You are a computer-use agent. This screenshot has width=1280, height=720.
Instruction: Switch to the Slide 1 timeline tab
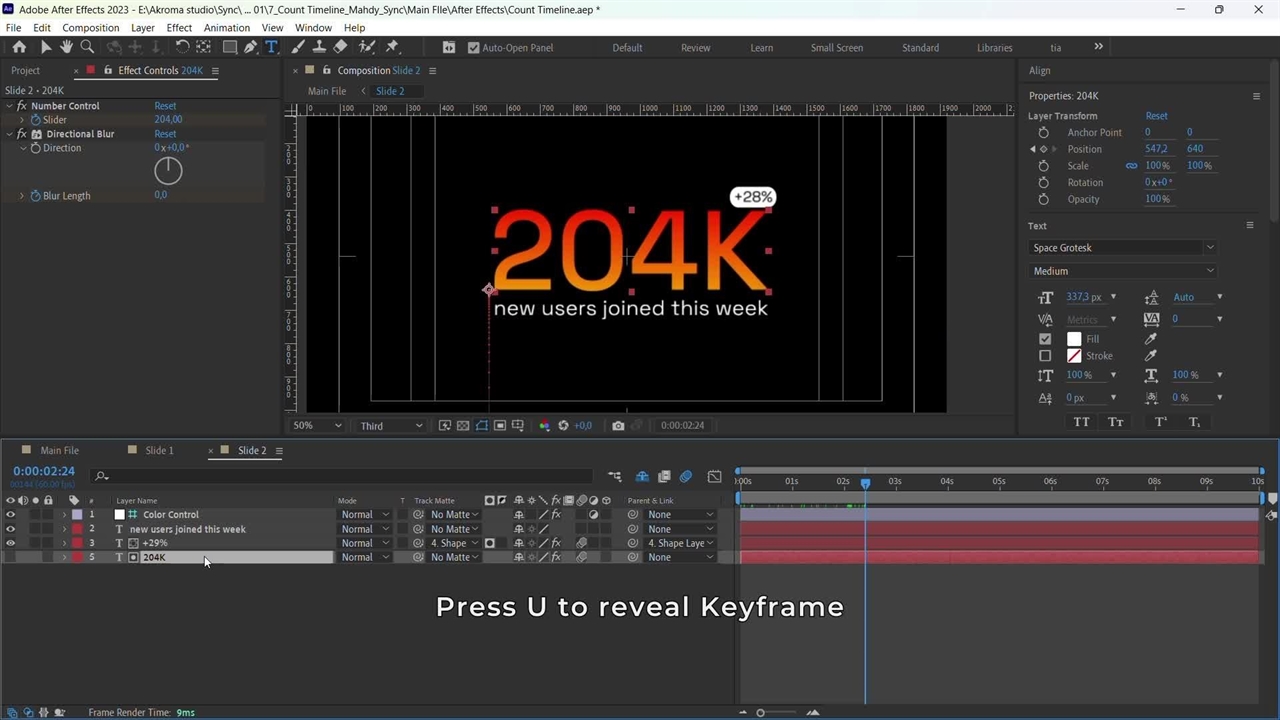pos(159,451)
